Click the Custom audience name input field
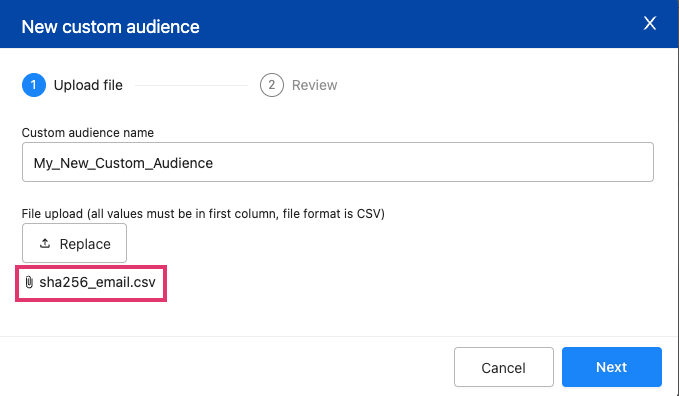 pyautogui.click(x=338, y=162)
